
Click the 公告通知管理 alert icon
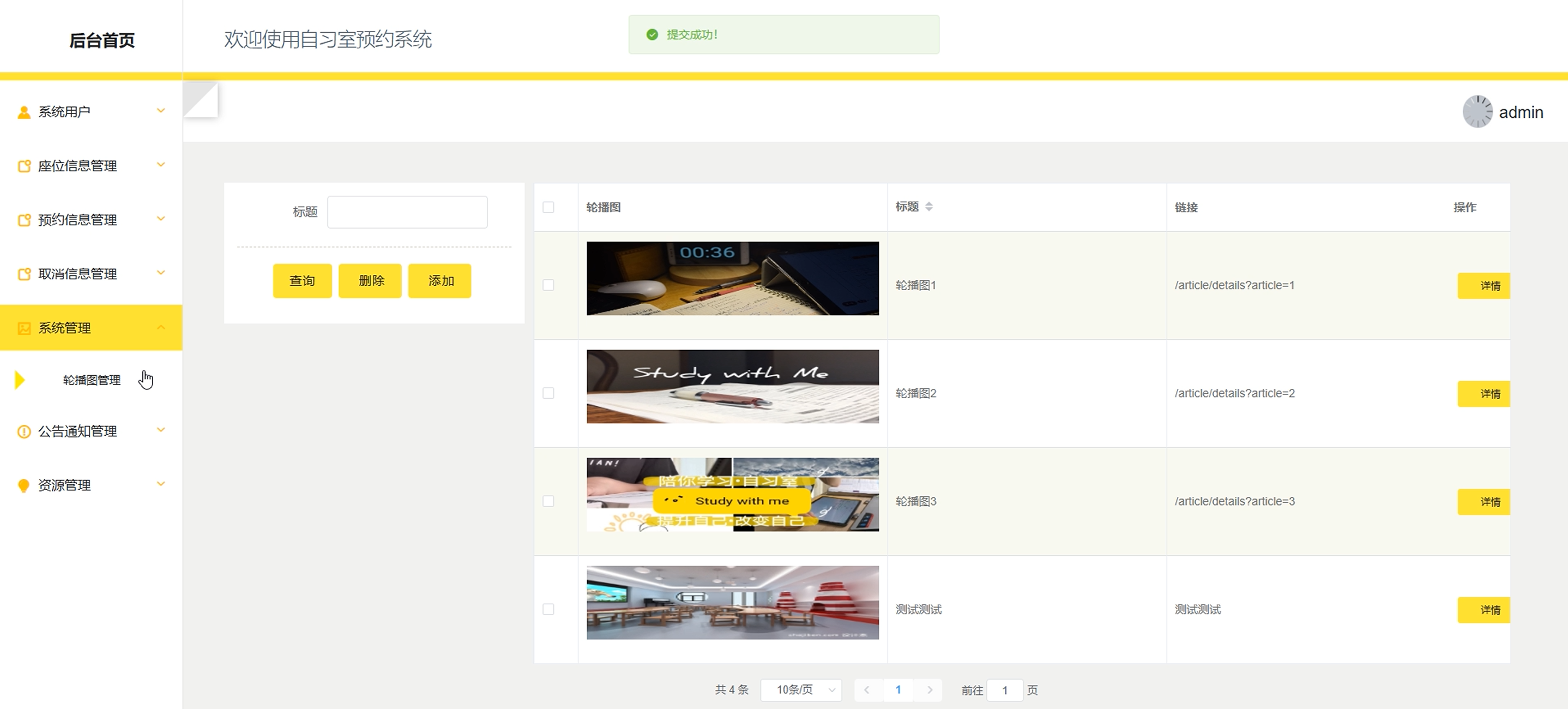(x=24, y=432)
